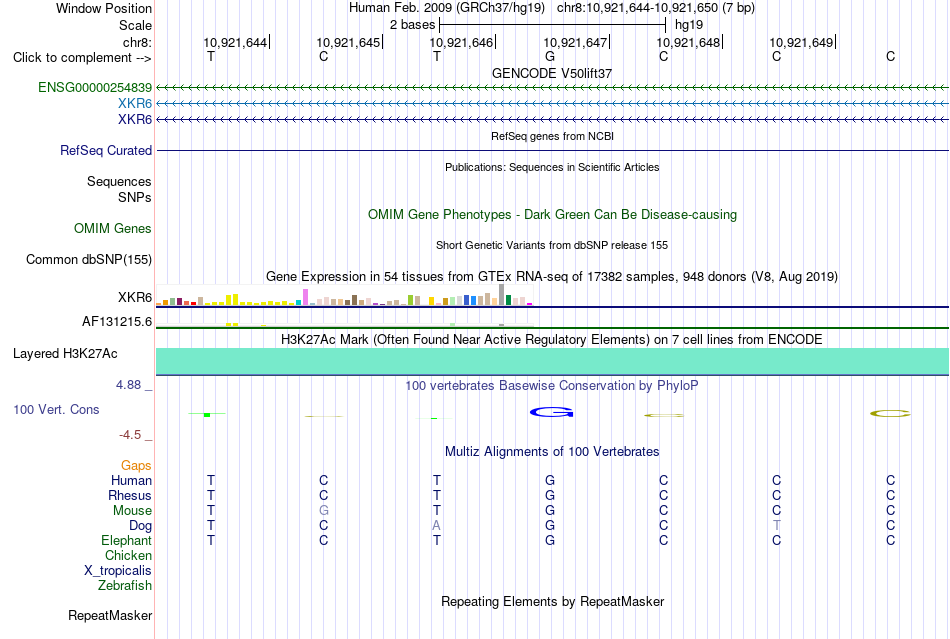Select the light-blue XKR6 GENCODE label
Screen dimensions: 950x639
coord(135,104)
